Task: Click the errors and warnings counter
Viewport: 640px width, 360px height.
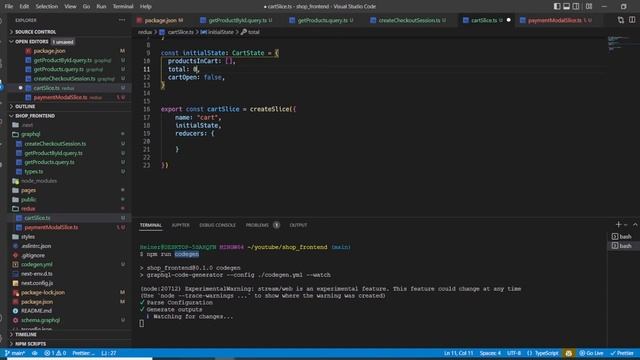Action: tap(55, 353)
